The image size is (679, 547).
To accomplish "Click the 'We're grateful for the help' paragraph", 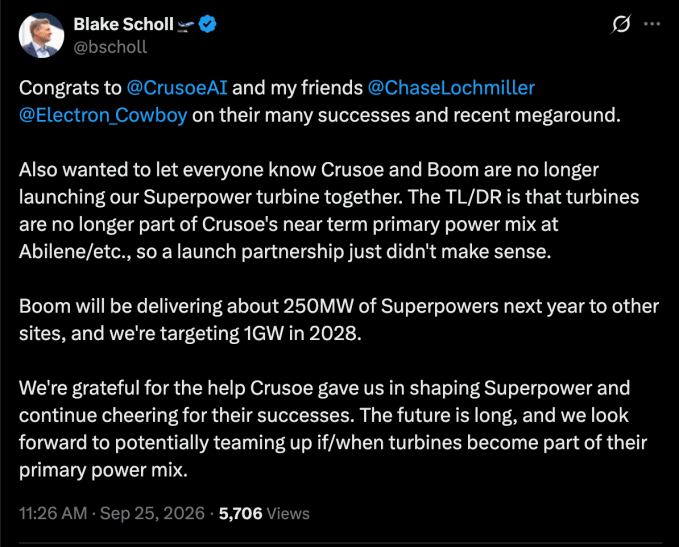I will click(x=333, y=429).
